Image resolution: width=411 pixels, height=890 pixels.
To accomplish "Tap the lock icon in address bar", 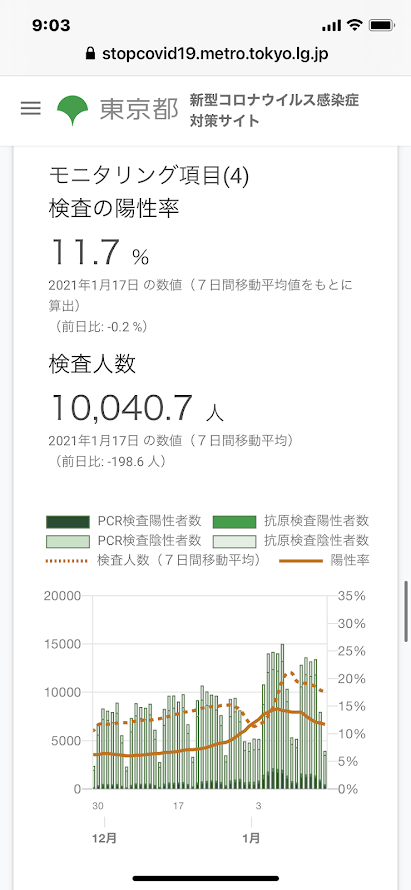I will [89, 53].
